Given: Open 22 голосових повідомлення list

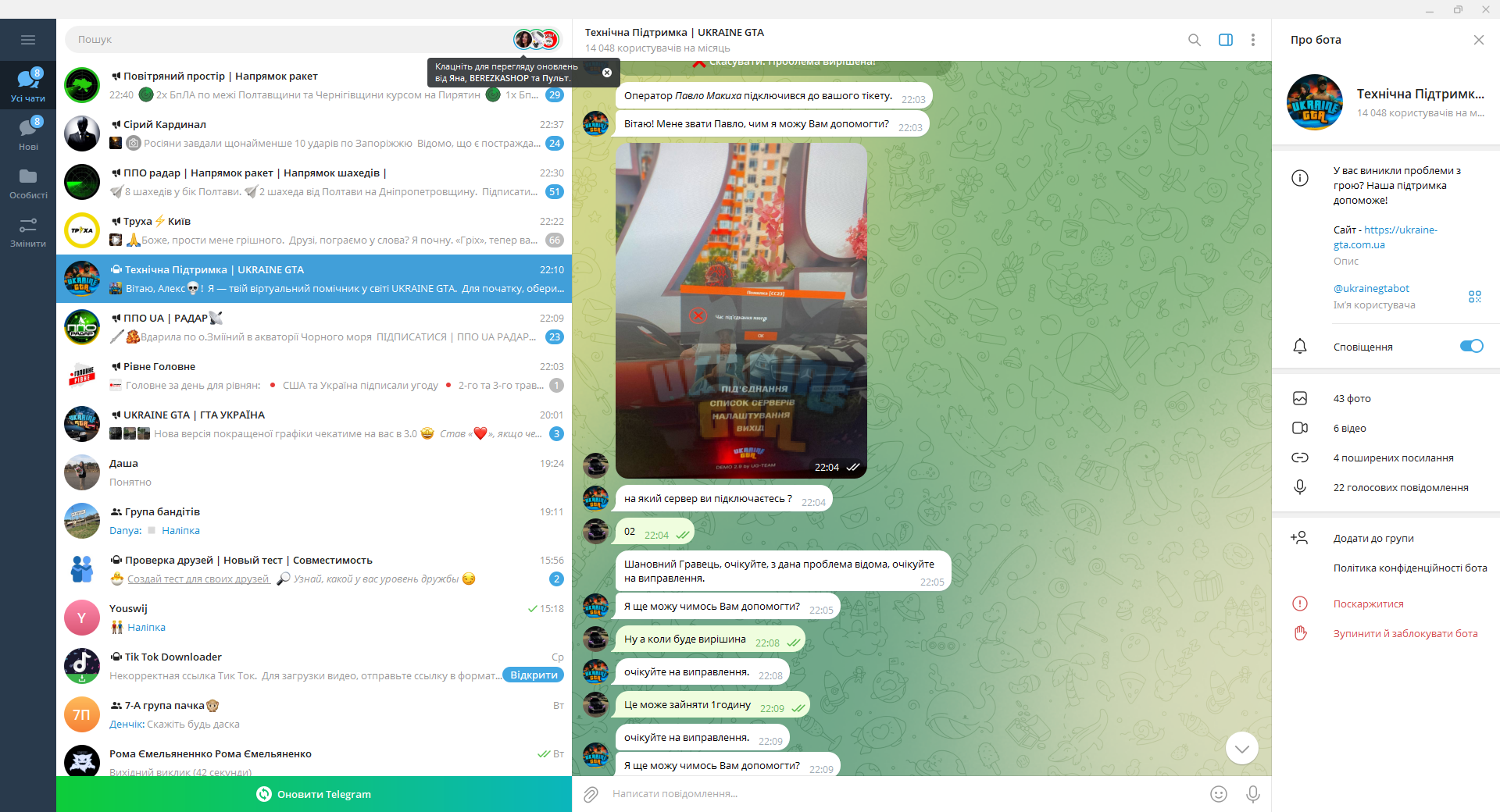Looking at the screenshot, I should tap(1386, 487).
